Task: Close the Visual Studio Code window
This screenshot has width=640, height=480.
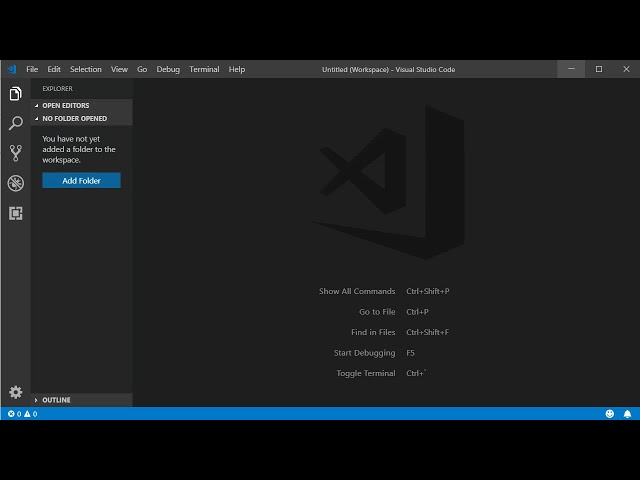Action: pos(626,69)
